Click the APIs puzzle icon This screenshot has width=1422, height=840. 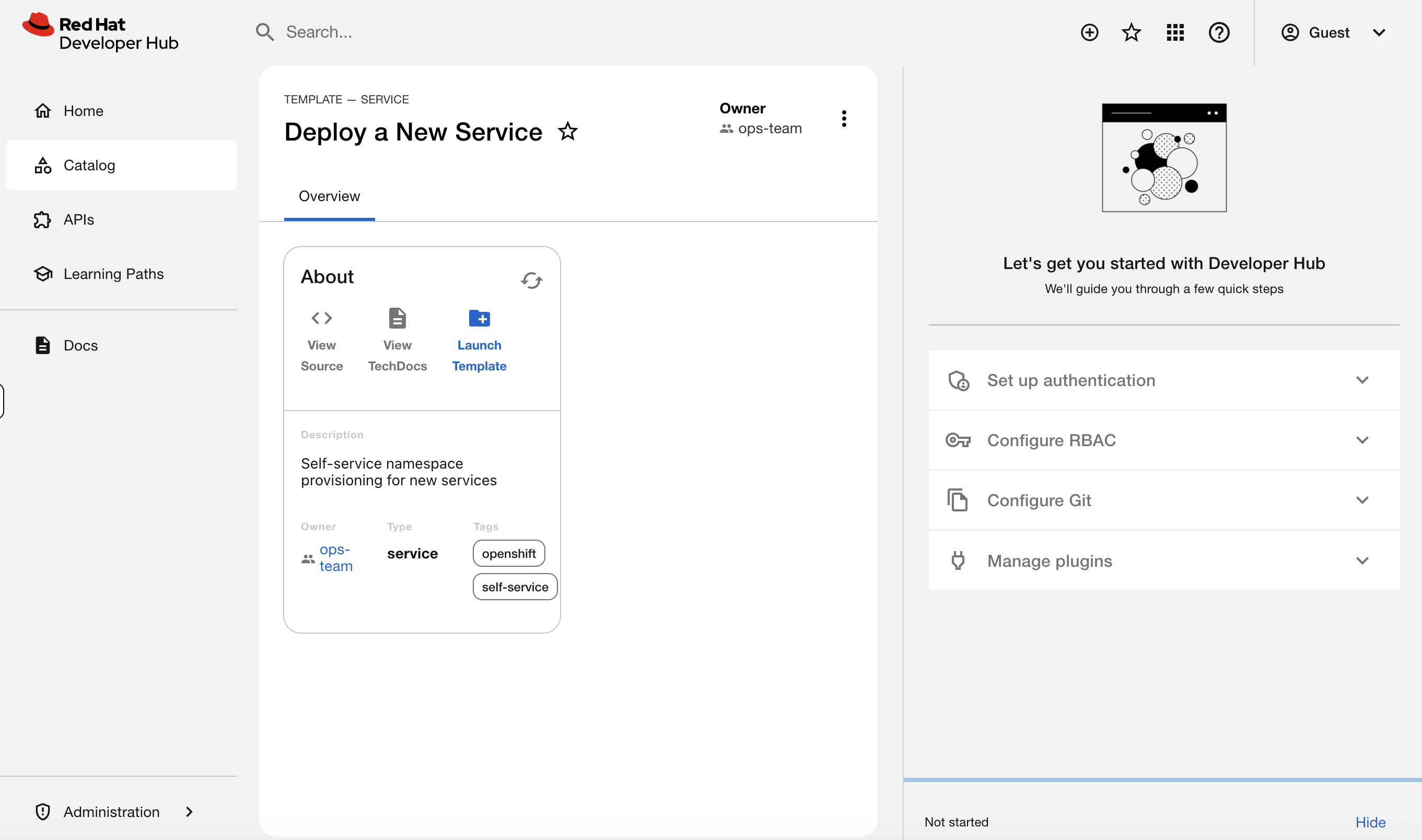click(42, 219)
